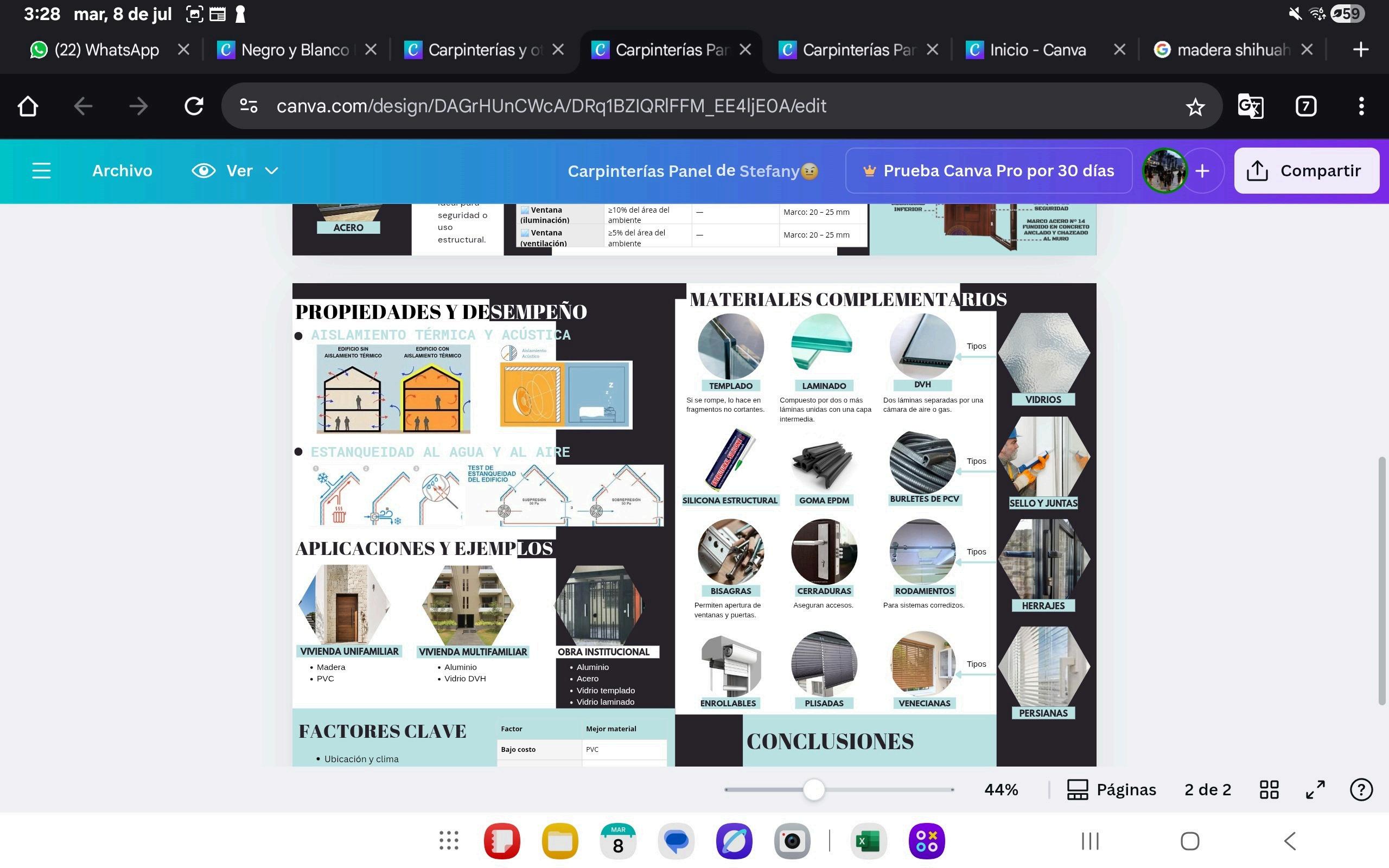Click the zoom slider handle
This screenshot has height=868, width=1389.
click(813, 789)
